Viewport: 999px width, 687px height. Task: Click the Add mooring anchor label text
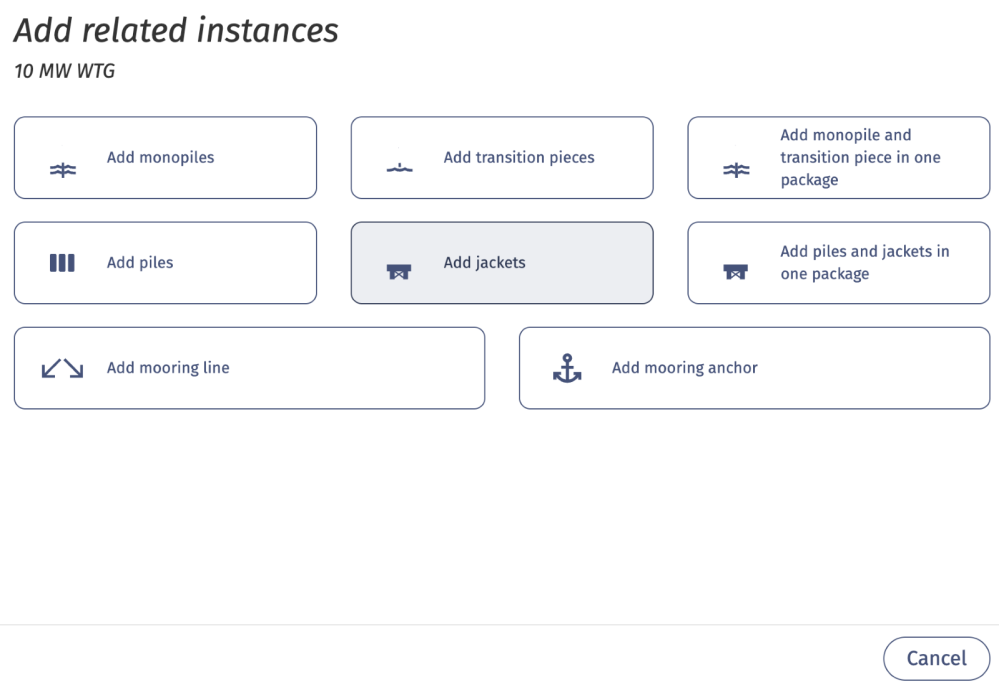tap(685, 368)
